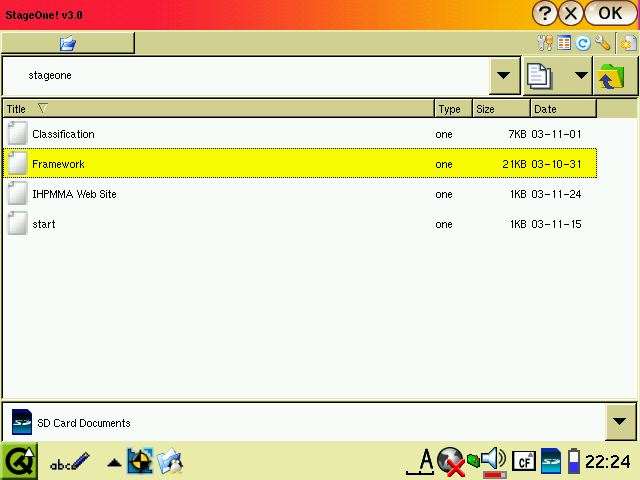This screenshot has height=480, width=640.
Task: Click the globe network disconnected icon
Action: 451,462
